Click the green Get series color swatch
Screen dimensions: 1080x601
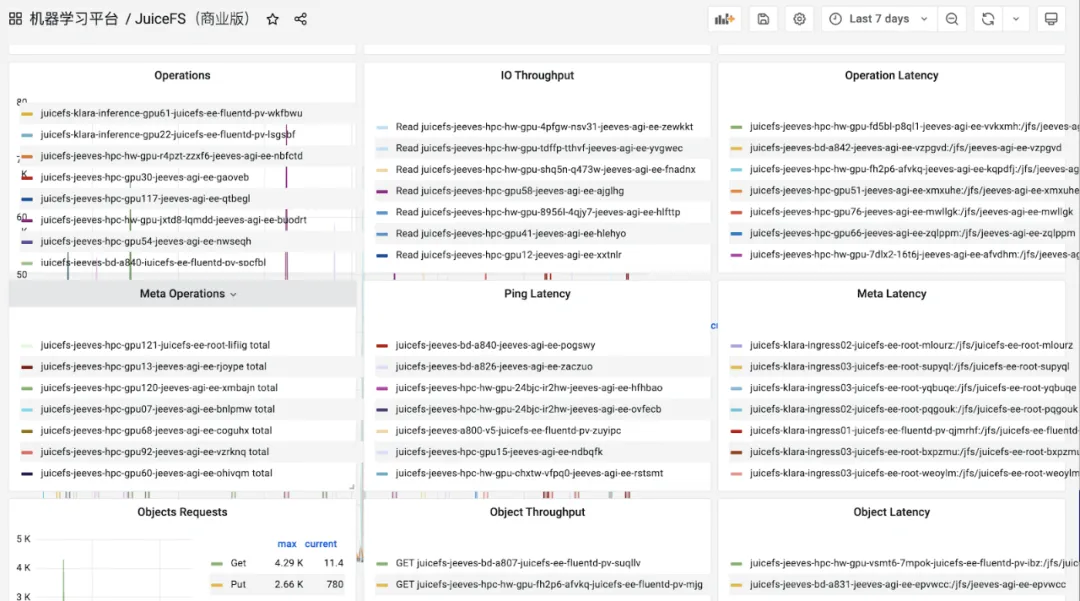click(217, 564)
